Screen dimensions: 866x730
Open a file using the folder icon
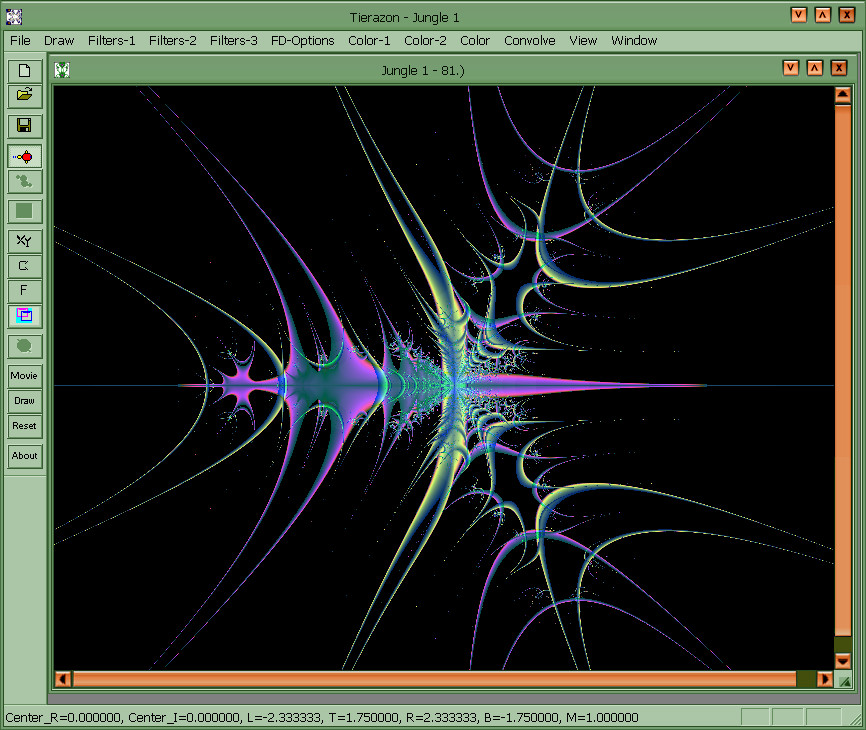click(x=25, y=95)
